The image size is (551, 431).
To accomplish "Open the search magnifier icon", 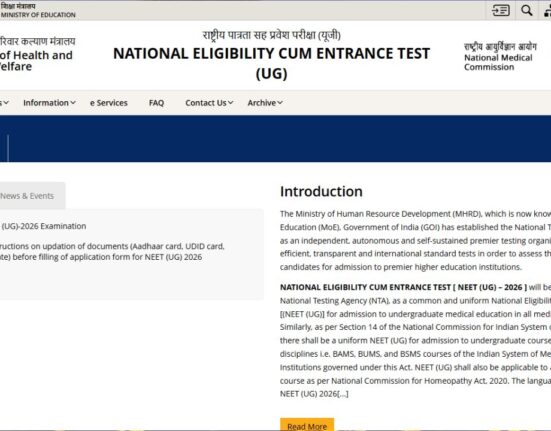I will click(526, 10).
